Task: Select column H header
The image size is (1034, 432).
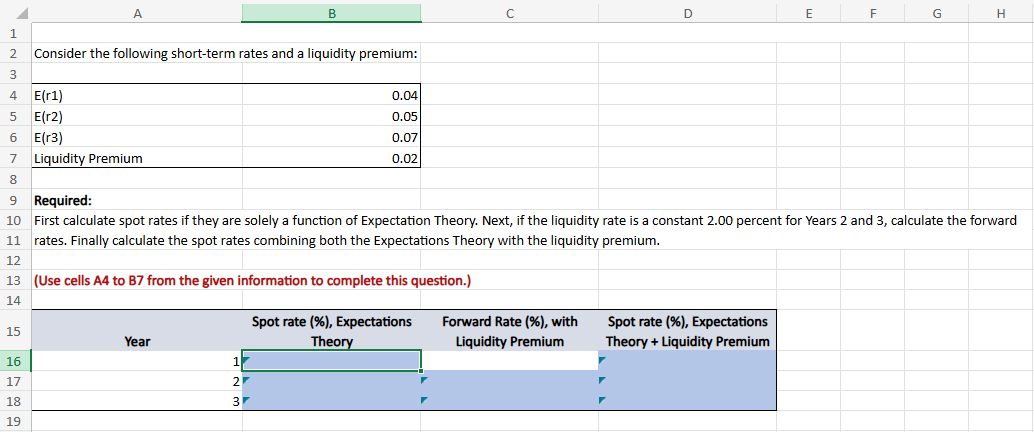Action: coord(1000,12)
